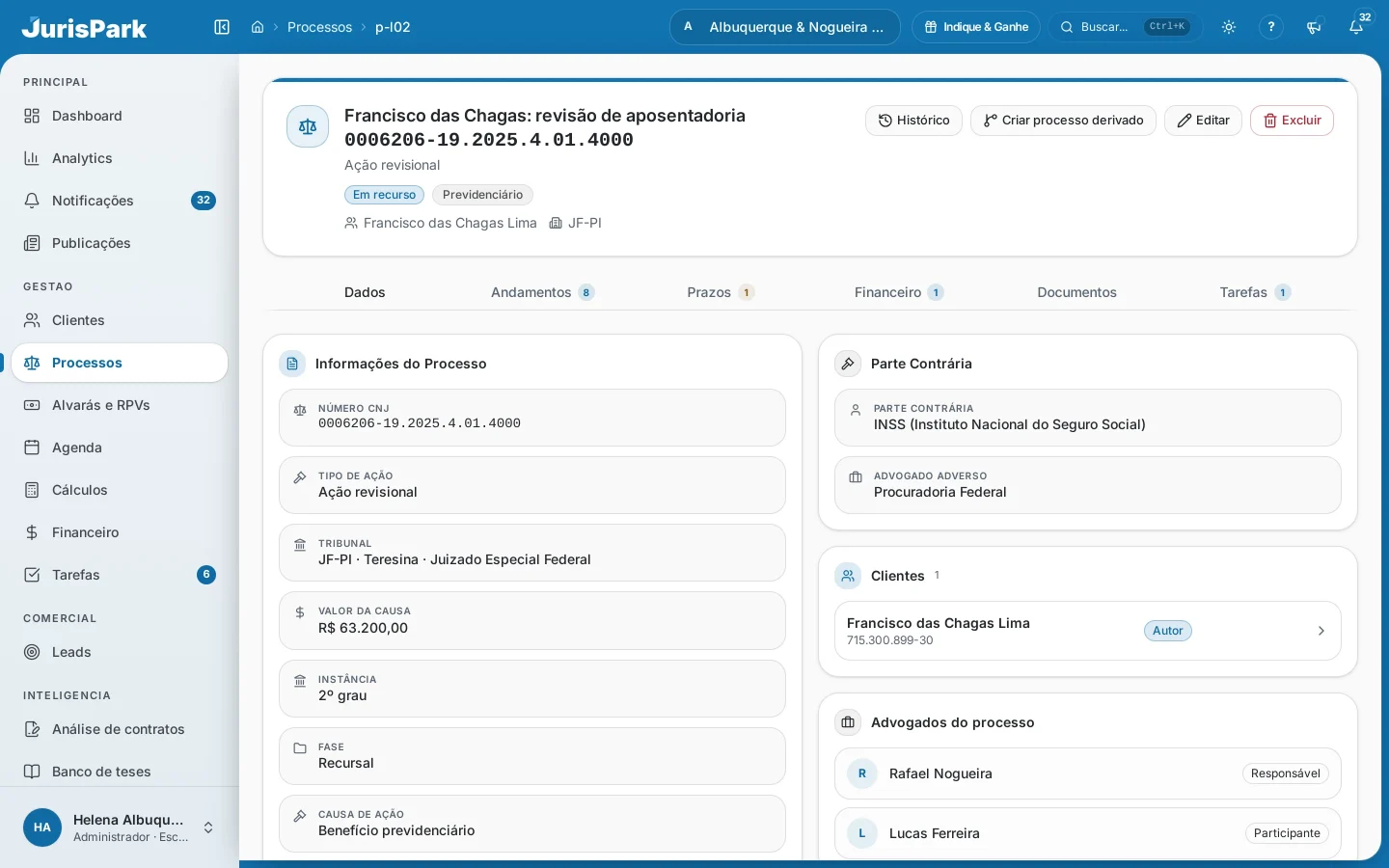Open the Financeiro sidebar item
The width and height of the screenshot is (1389, 868).
[x=120, y=532]
